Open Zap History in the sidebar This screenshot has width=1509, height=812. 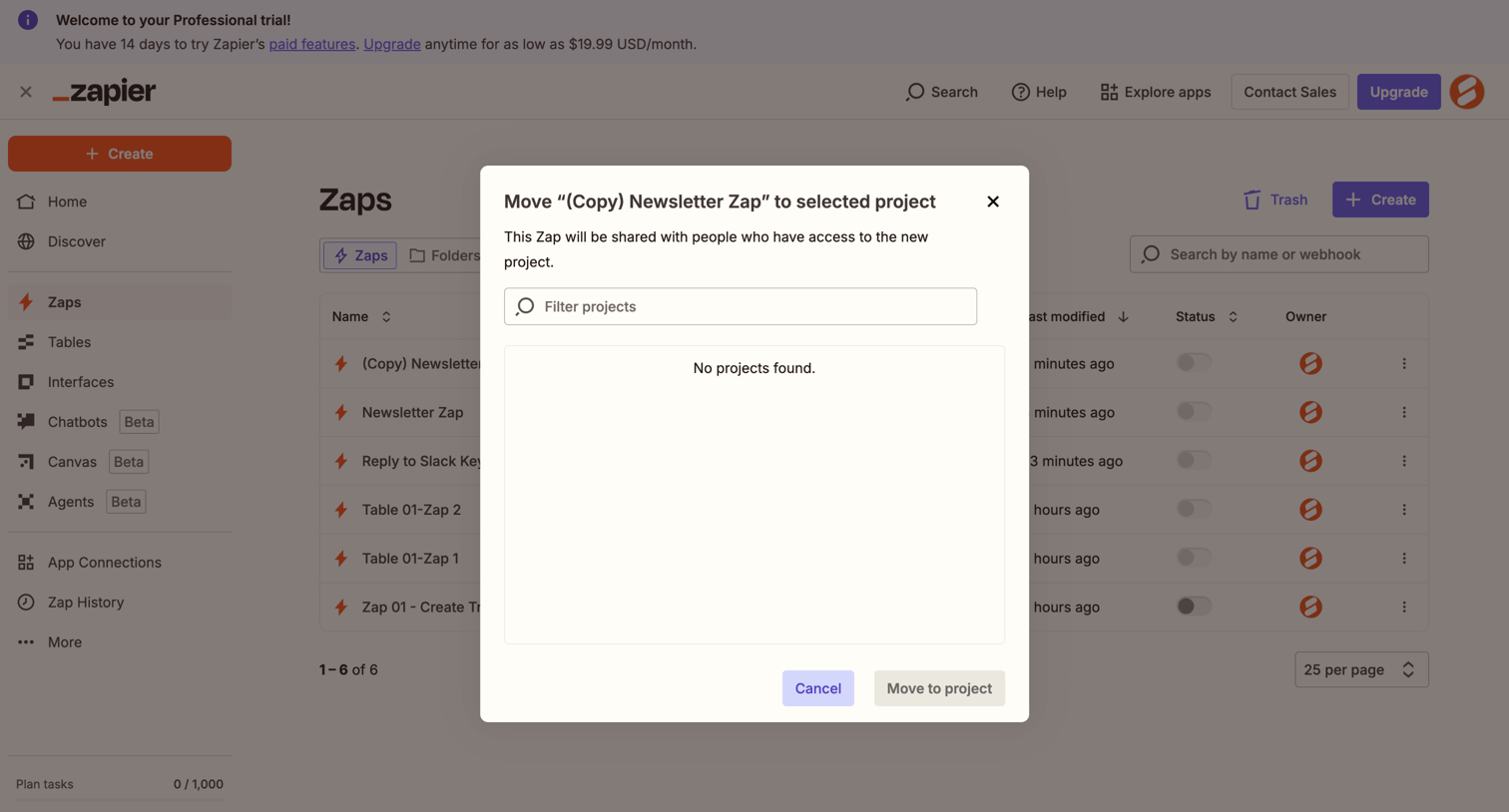pyautogui.click(x=120, y=603)
